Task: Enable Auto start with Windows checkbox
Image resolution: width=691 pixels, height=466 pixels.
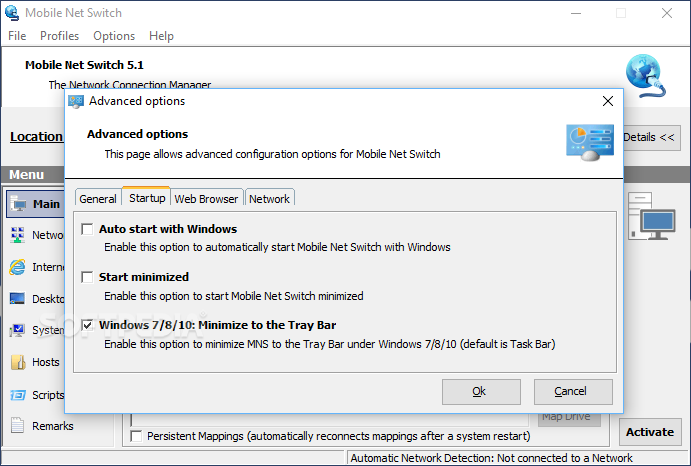Action: 87,229
